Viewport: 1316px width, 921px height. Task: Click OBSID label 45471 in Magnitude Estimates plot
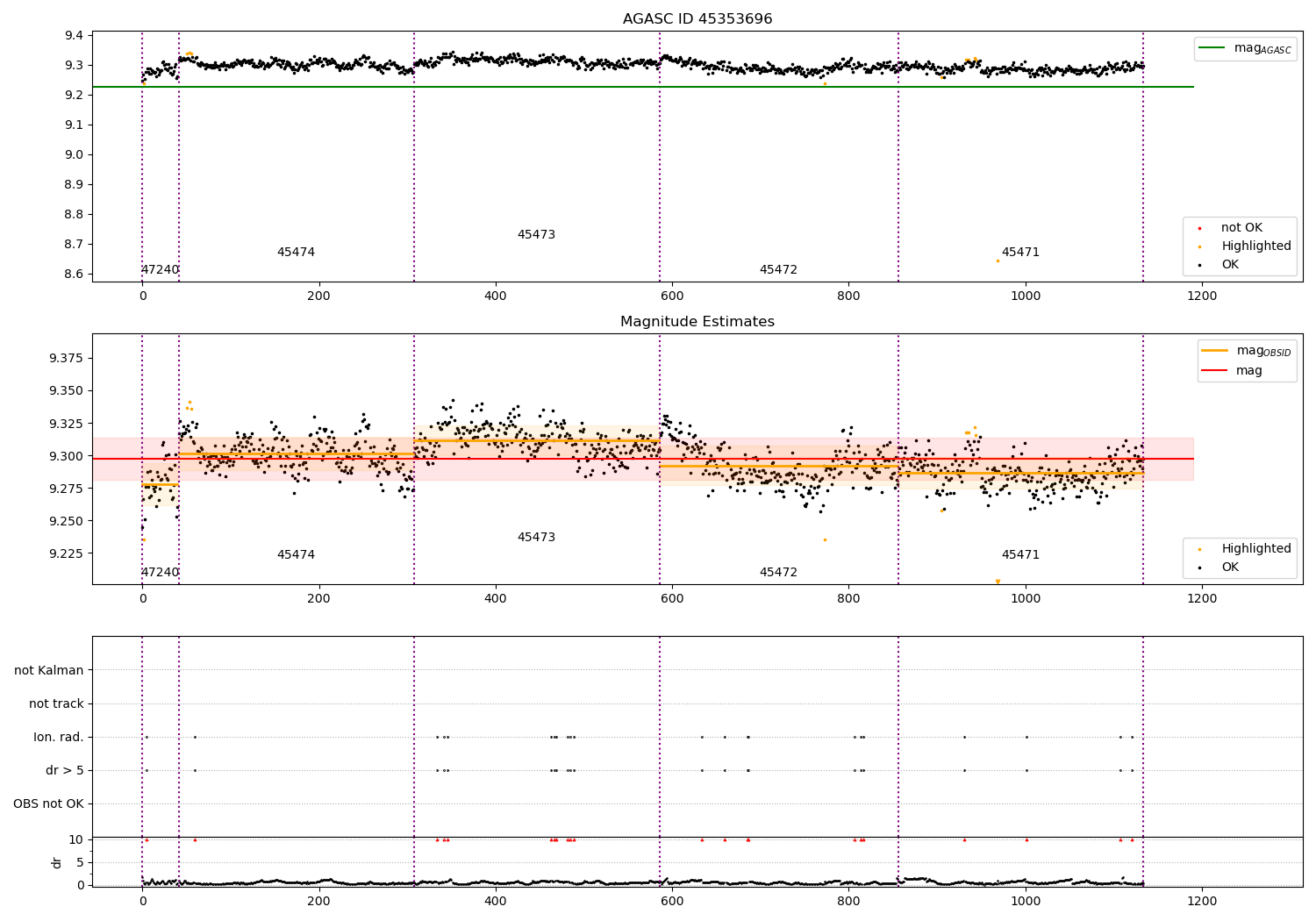(1020, 555)
